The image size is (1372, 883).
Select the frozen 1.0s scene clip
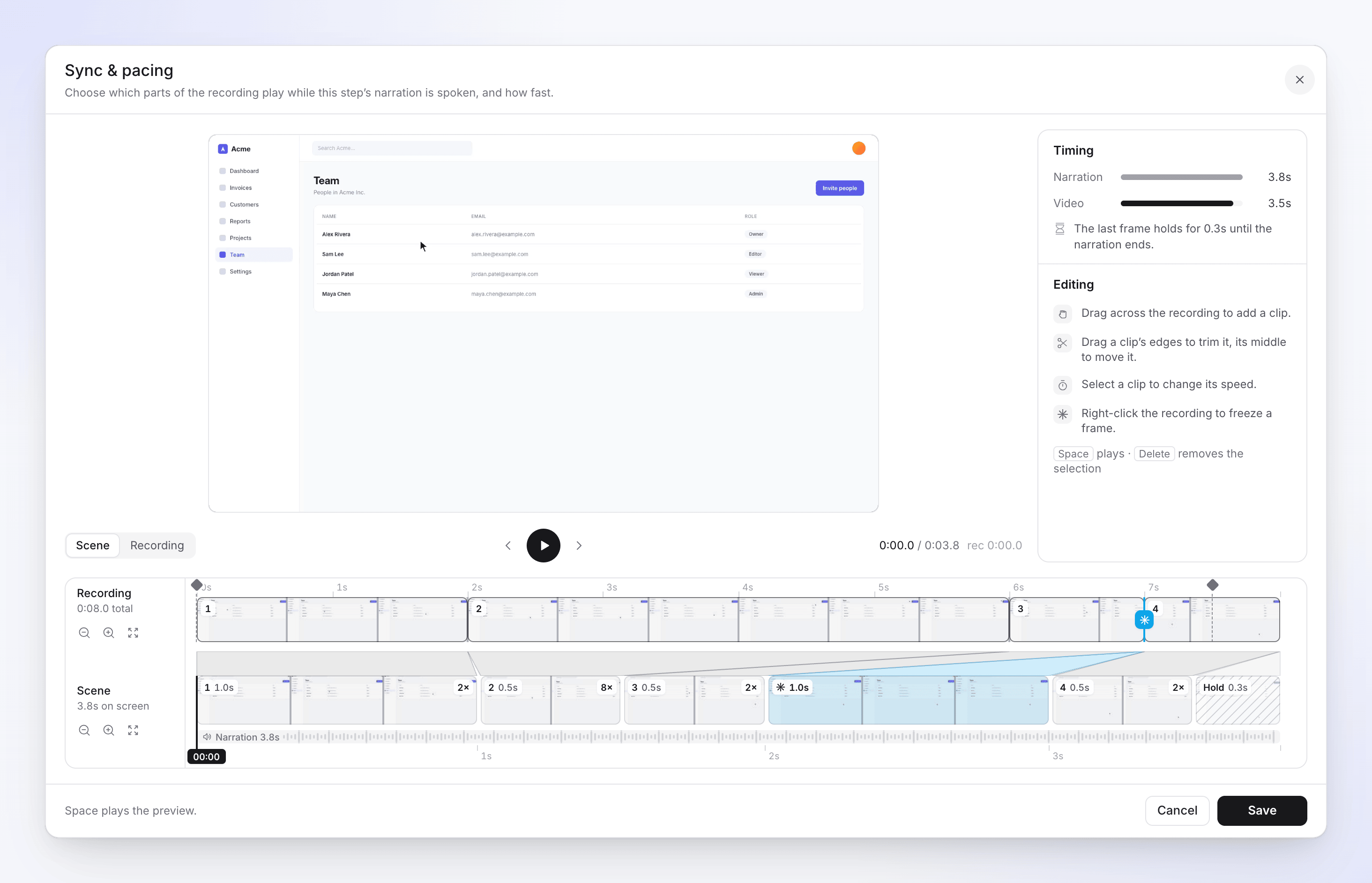point(909,700)
